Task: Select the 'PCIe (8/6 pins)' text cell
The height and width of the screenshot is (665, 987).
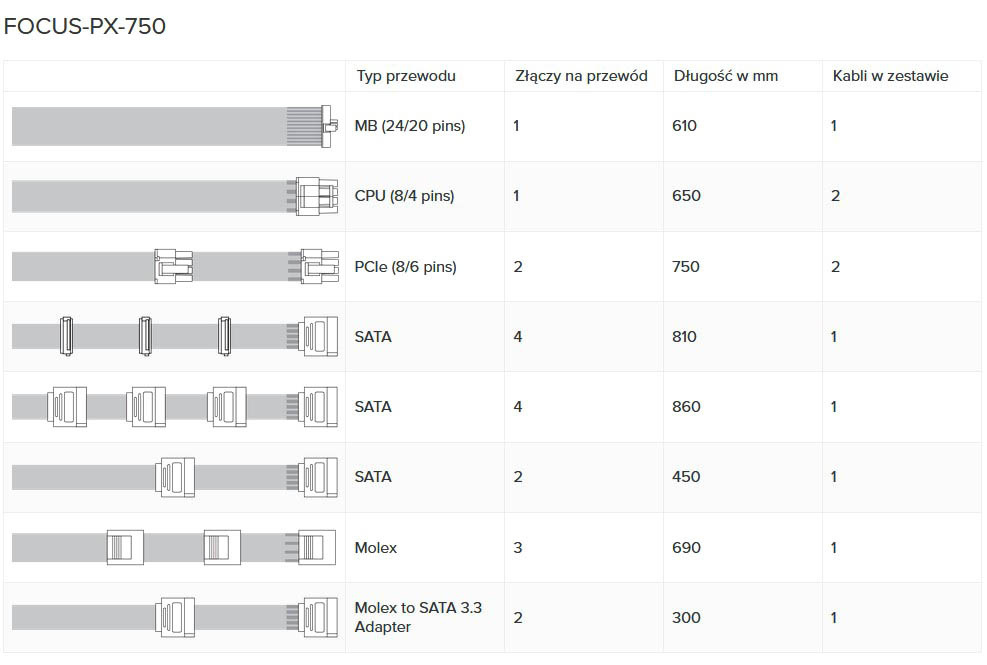Action: pos(405,267)
